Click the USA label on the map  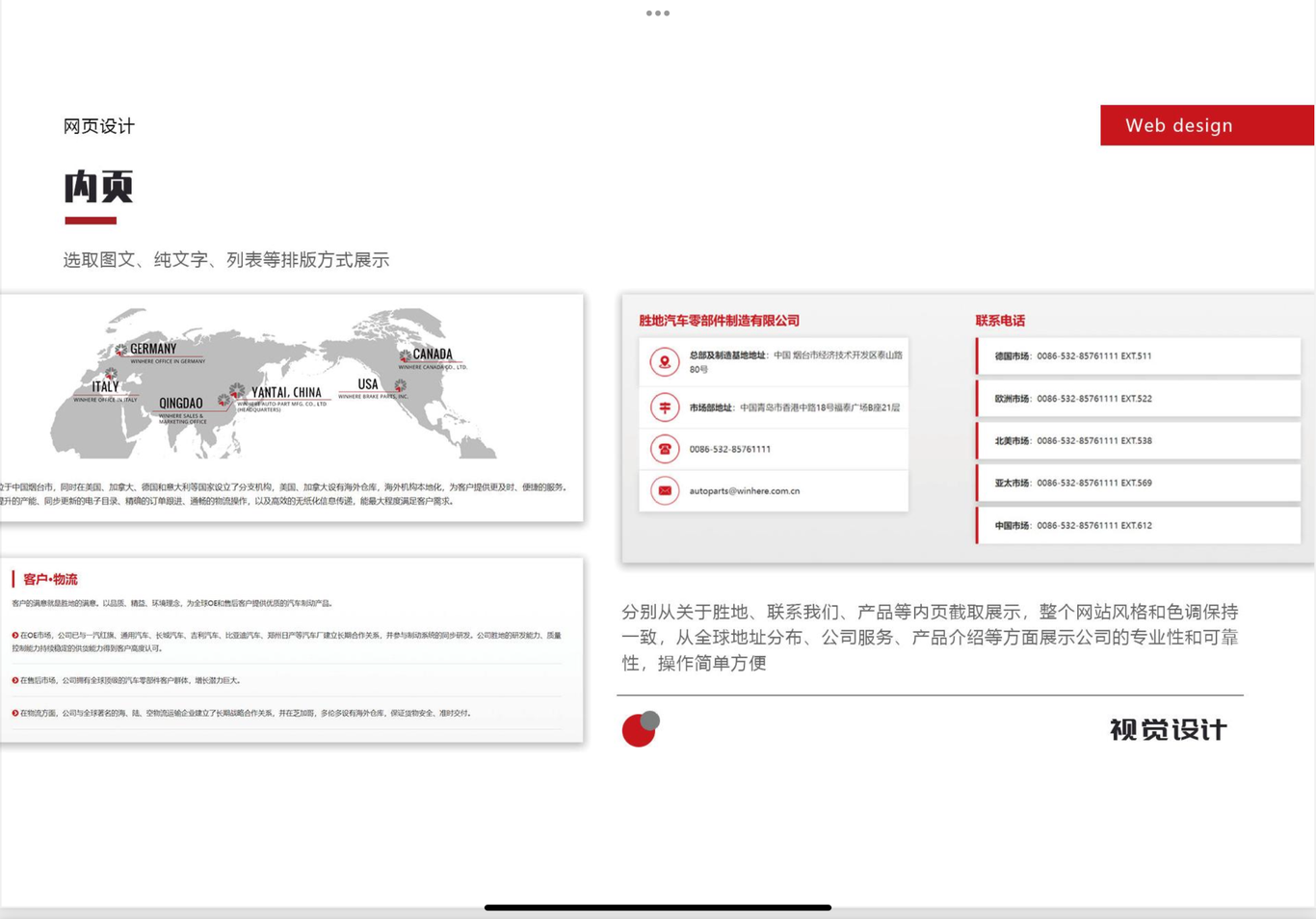point(368,384)
